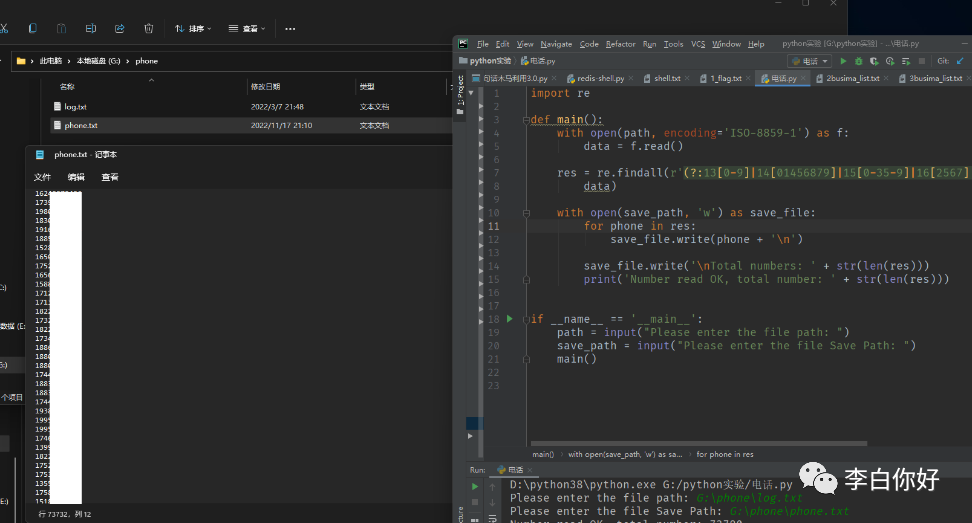Click the gutter run arrow at line 18
Viewport: 972px width, 523px height.
click(510, 319)
